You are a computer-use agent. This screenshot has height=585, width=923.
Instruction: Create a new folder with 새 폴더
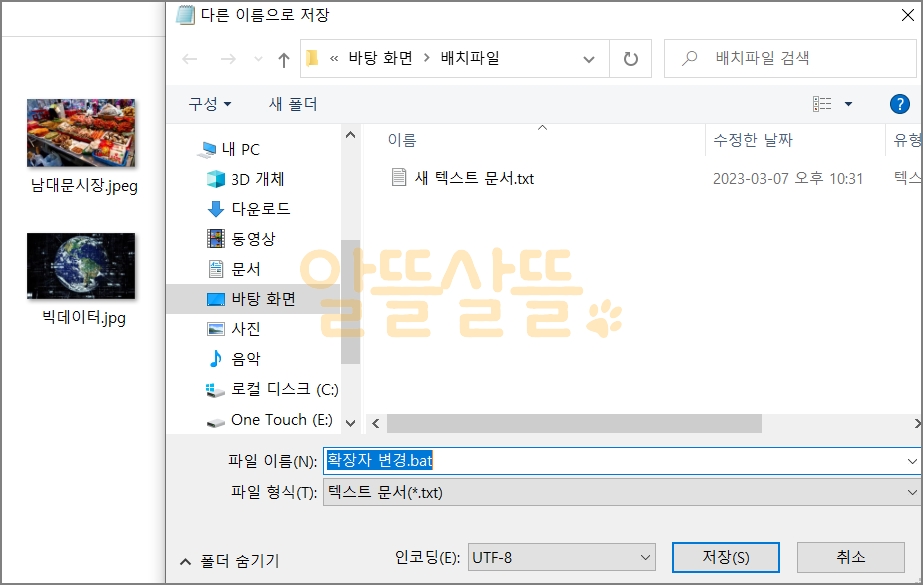coord(293,104)
